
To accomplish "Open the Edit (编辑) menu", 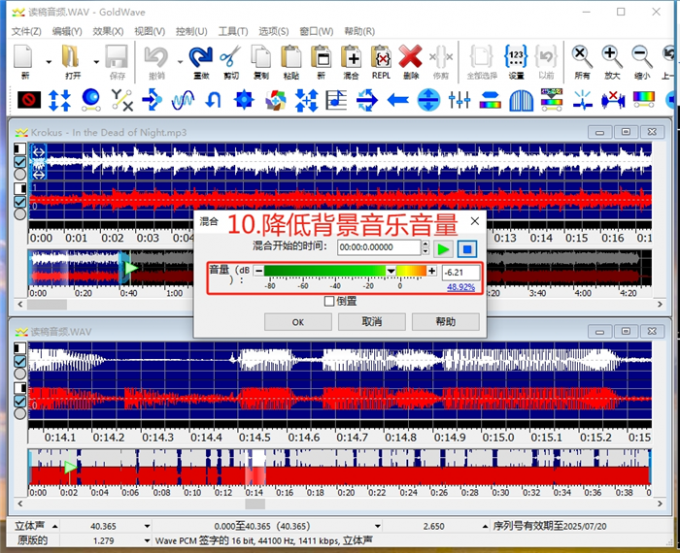I will (67, 31).
